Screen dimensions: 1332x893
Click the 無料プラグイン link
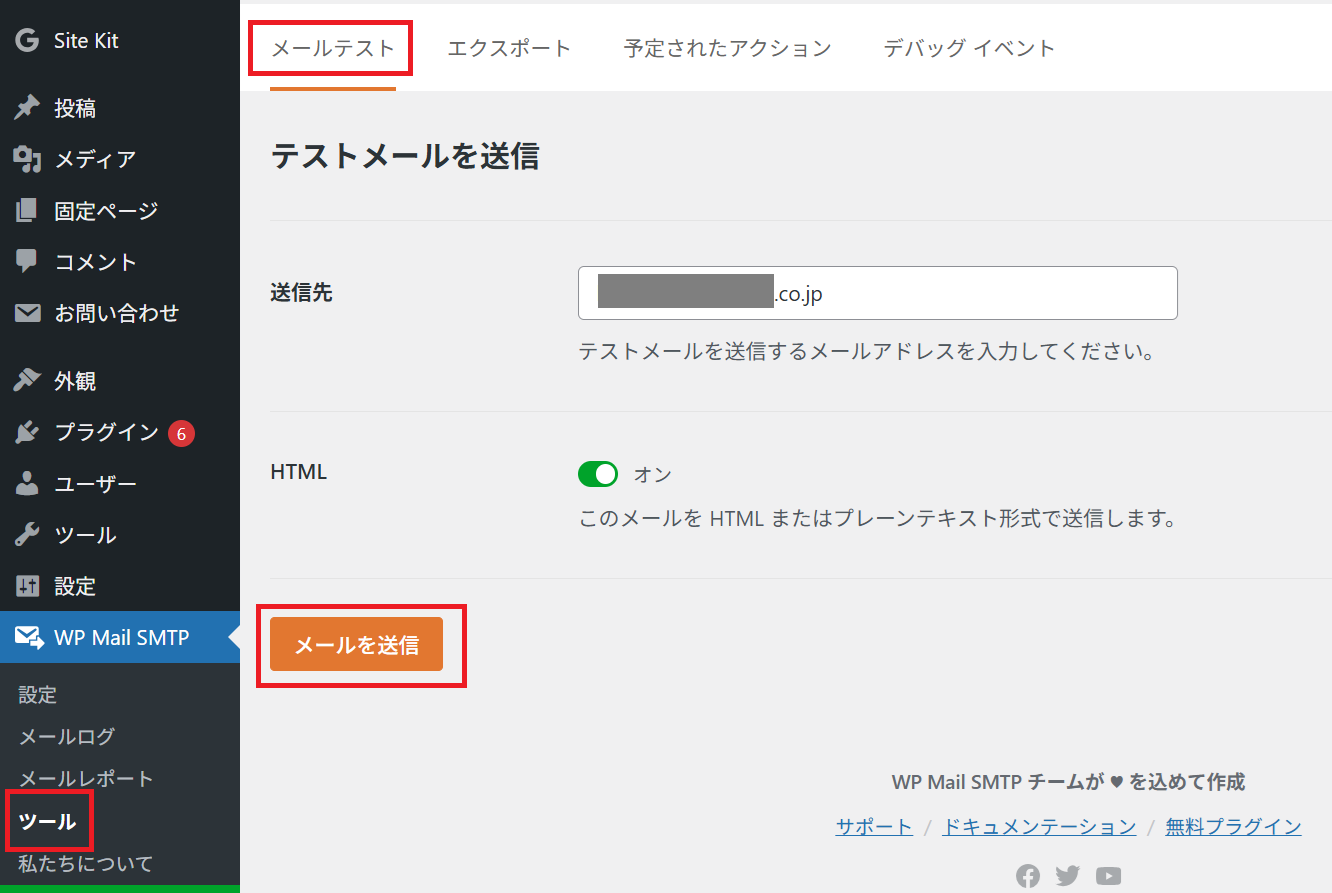[x=1233, y=826]
